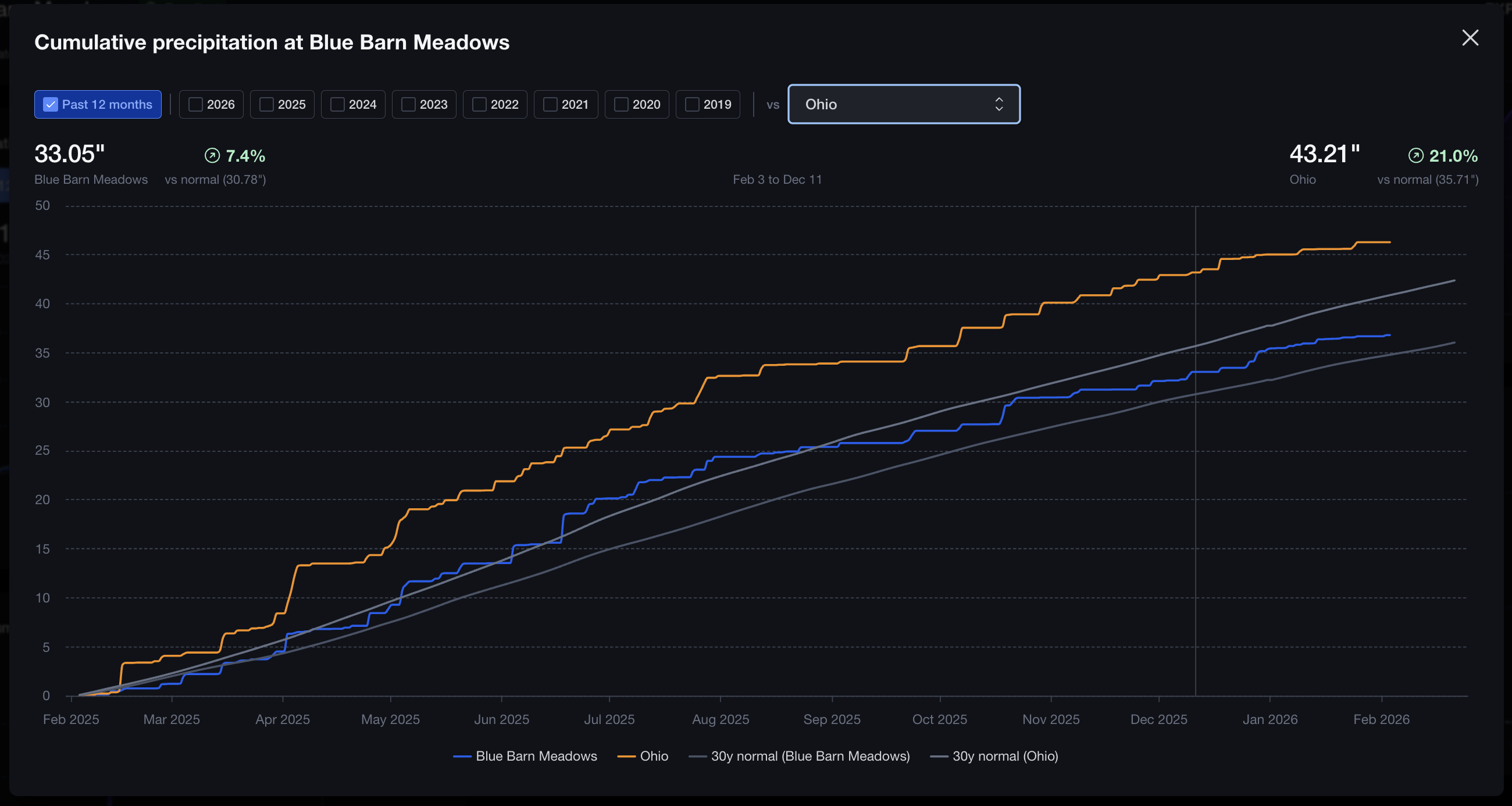1512x806 pixels.
Task: Enable the 2022 year comparison
Action: [x=480, y=105]
